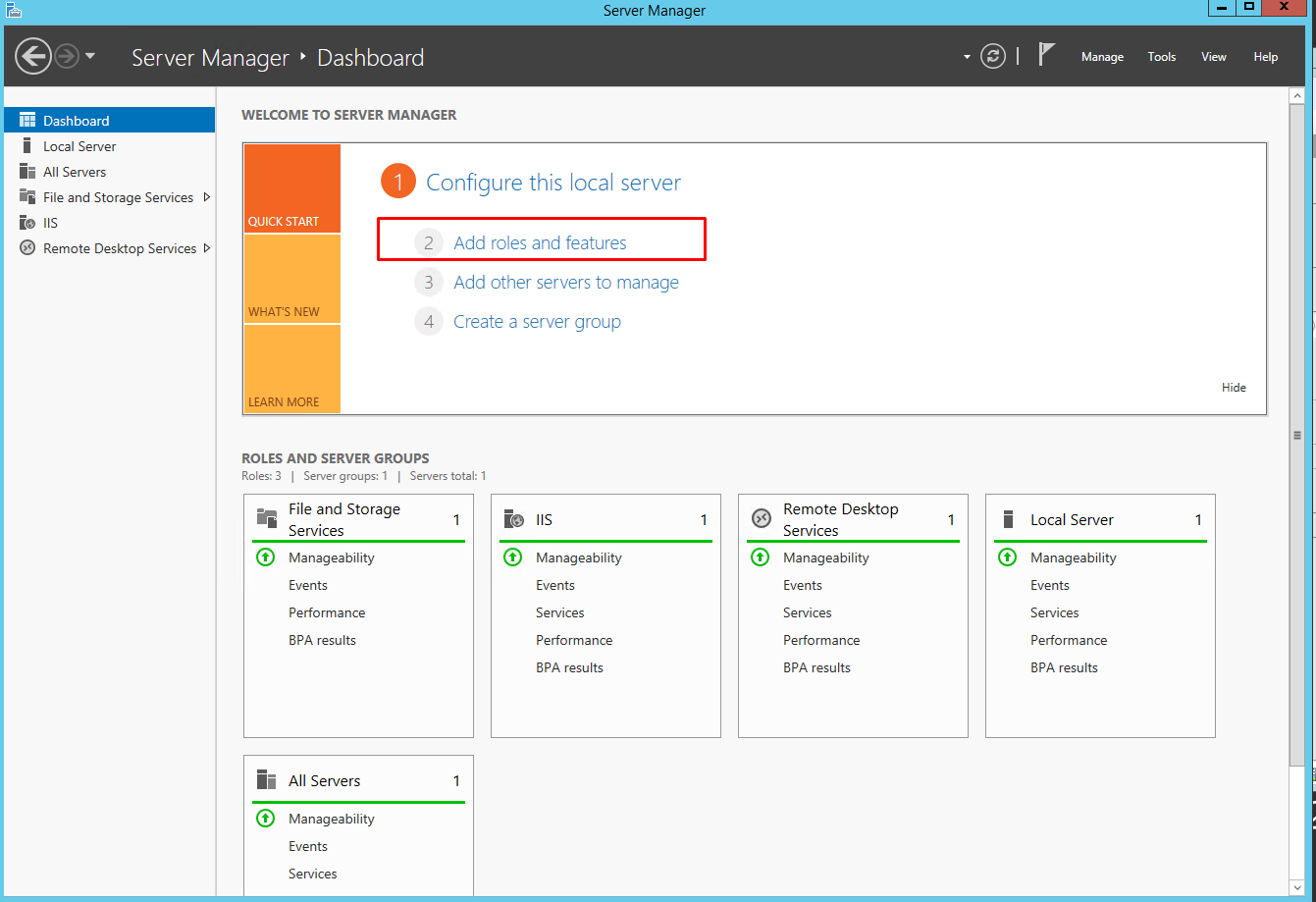Expand Remote Desktop Services sidebar arrow
The width and height of the screenshot is (1316, 902).
click(x=206, y=248)
